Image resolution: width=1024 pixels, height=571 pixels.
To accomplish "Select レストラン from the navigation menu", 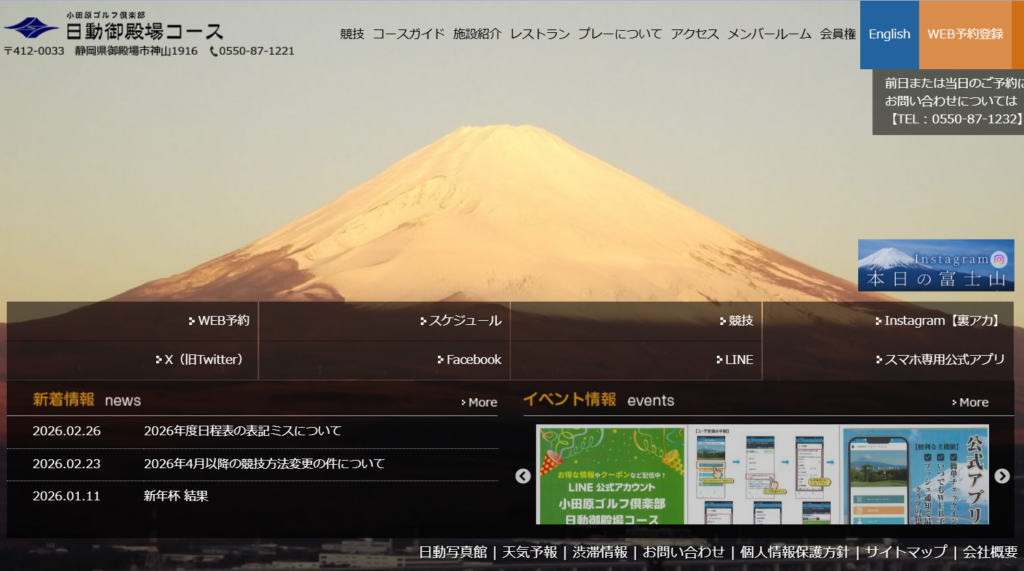I will 540,34.
